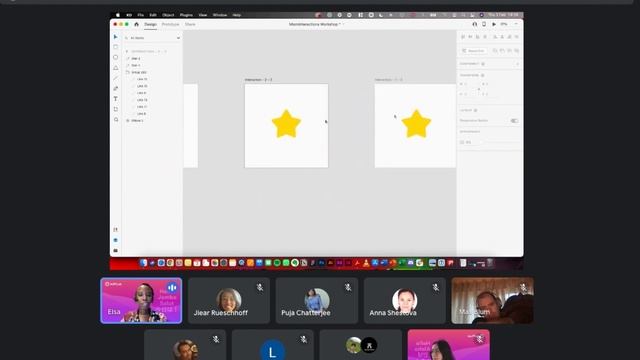Switch to the Design tab
This screenshot has height=360, width=640.
point(150,24)
